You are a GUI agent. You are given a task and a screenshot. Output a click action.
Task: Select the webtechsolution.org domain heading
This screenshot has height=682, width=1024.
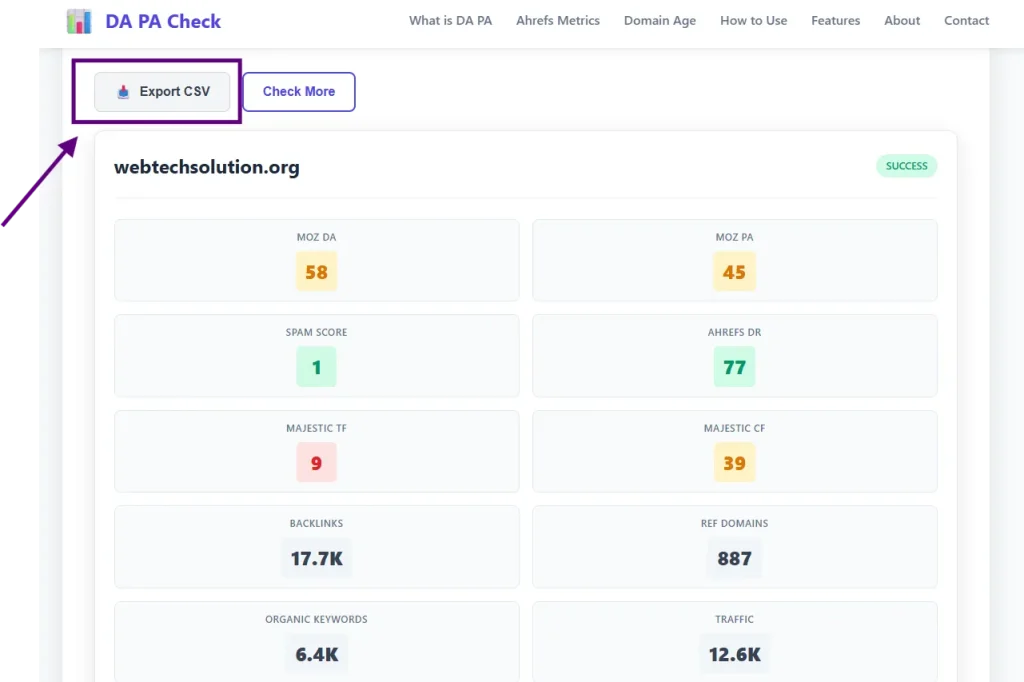click(x=206, y=167)
